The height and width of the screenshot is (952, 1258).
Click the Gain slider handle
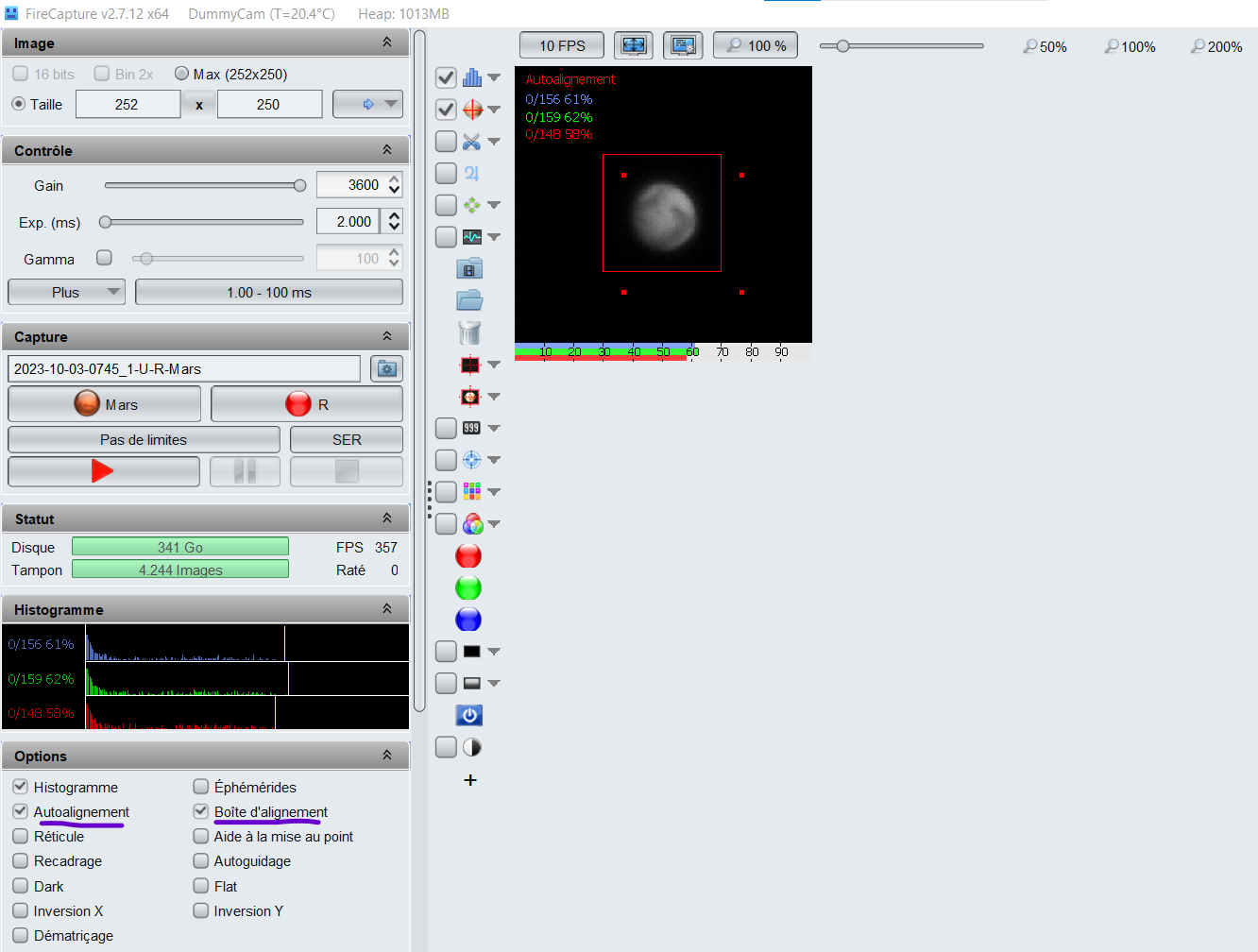coord(300,185)
